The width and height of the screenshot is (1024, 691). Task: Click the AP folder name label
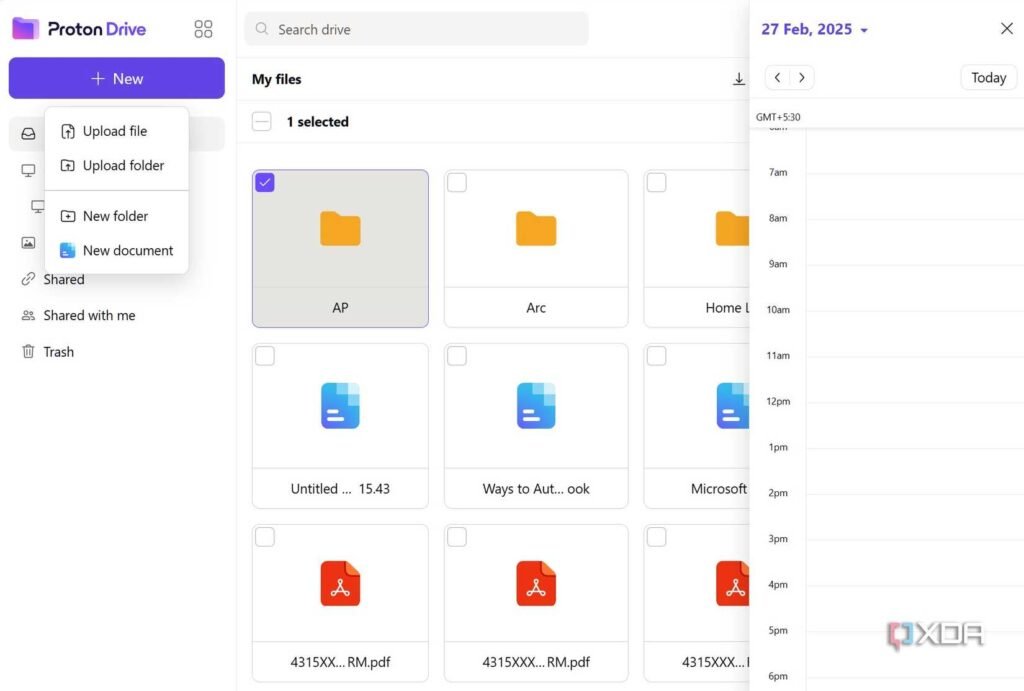[x=340, y=308]
